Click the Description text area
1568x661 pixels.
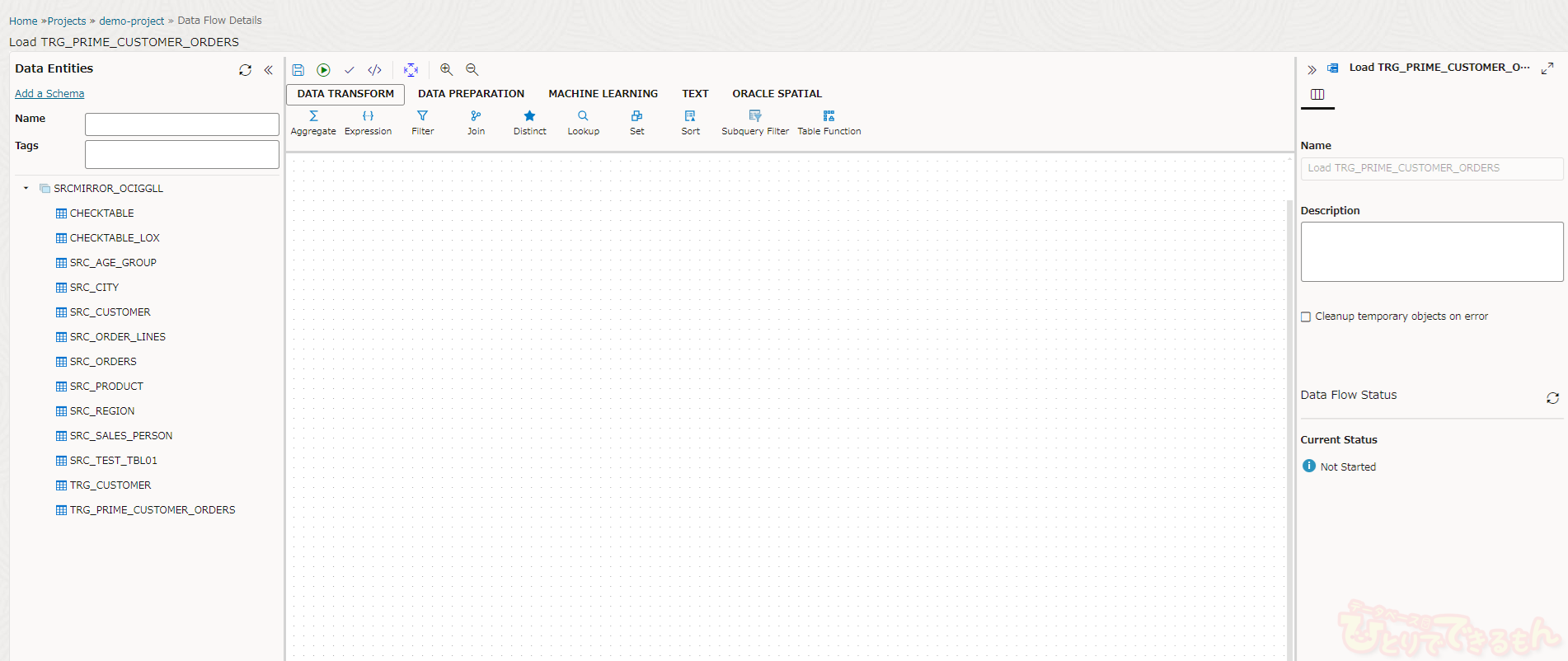coord(1431,251)
